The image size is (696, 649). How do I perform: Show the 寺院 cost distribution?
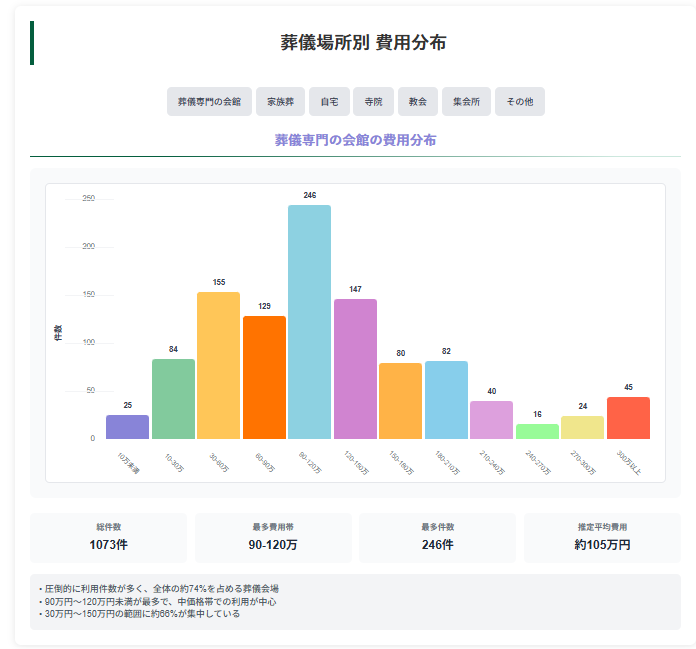(x=373, y=102)
